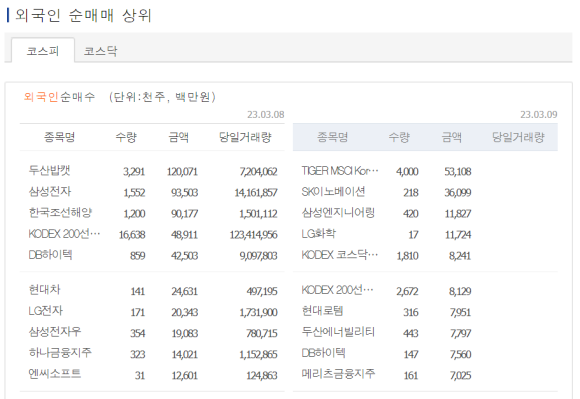This screenshot has width=580, height=399.
Task: Open the 메리츠금융지주 stock link
Action: (x=338, y=374)
